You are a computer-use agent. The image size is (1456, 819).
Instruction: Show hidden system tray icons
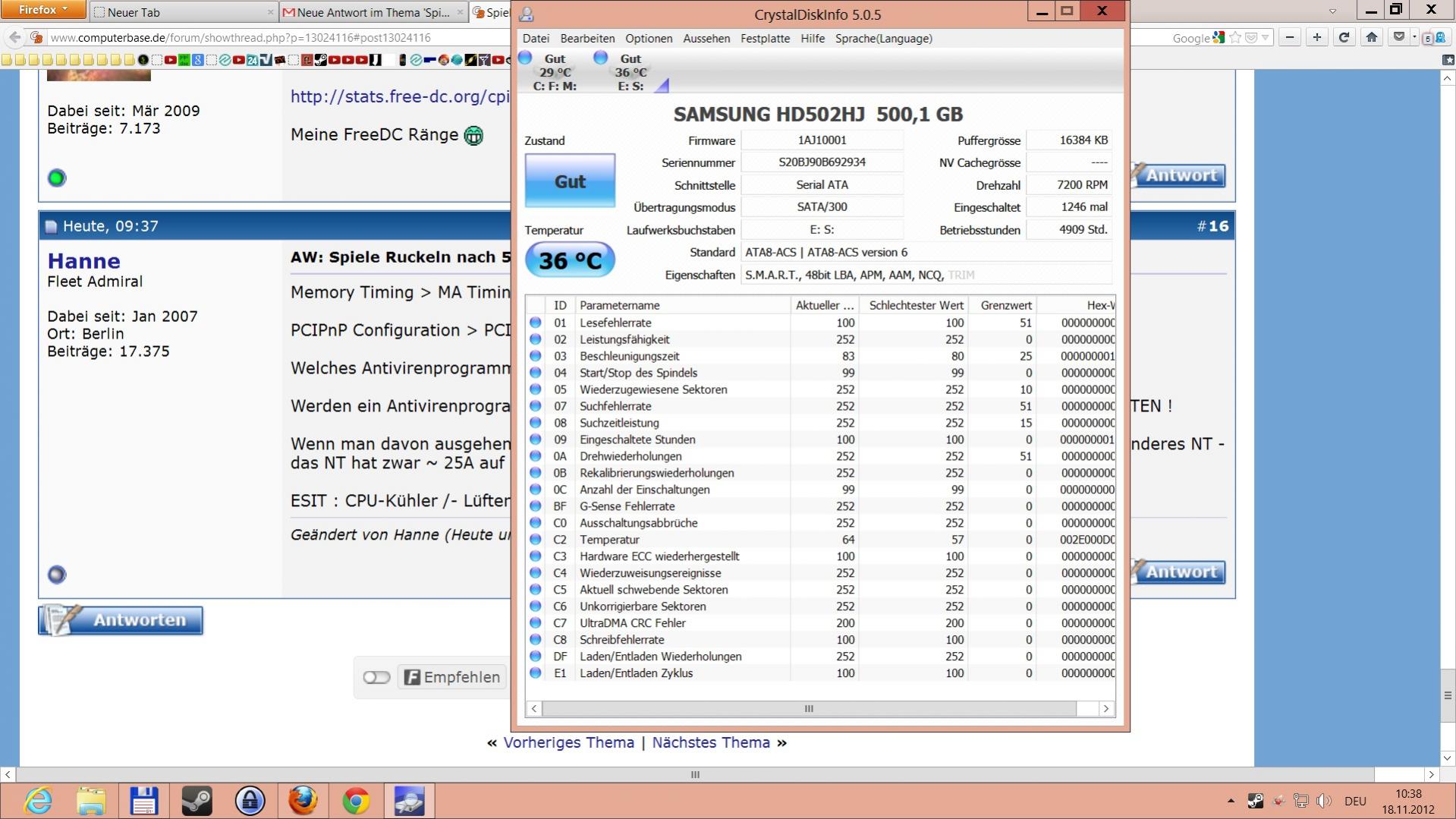point(1230,801)
